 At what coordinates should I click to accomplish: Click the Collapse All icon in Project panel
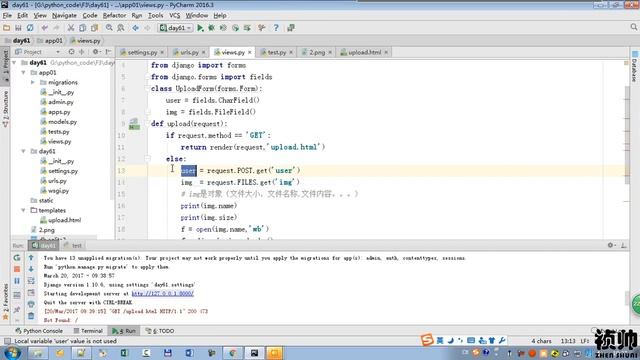pos(82,52)
